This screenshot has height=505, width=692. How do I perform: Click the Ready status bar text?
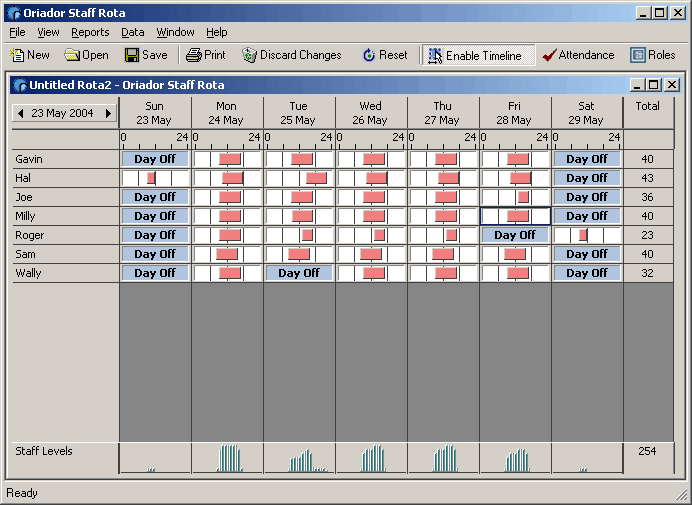[x=22, y=493]
